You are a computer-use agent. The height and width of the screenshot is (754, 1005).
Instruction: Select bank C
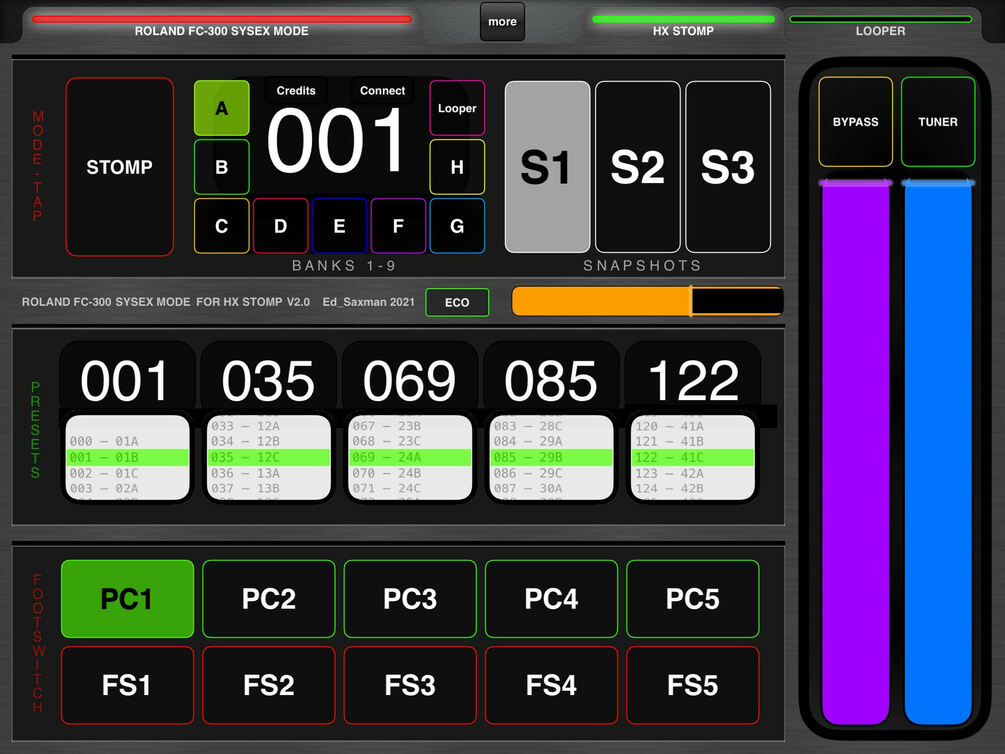222,226
